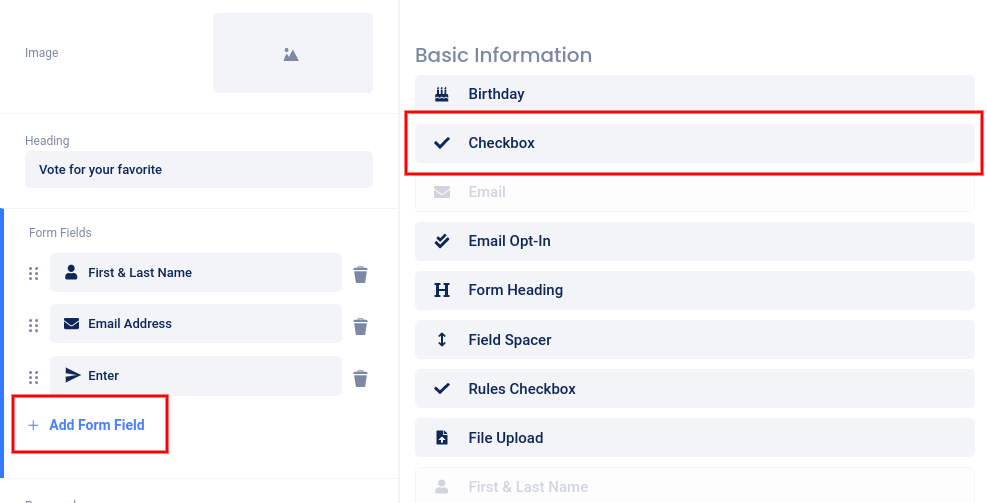Screen dimensions: 987x503
Task: Click the plus icon of Add Form Field
Action: pyautogui.click(x=33, y=425)
